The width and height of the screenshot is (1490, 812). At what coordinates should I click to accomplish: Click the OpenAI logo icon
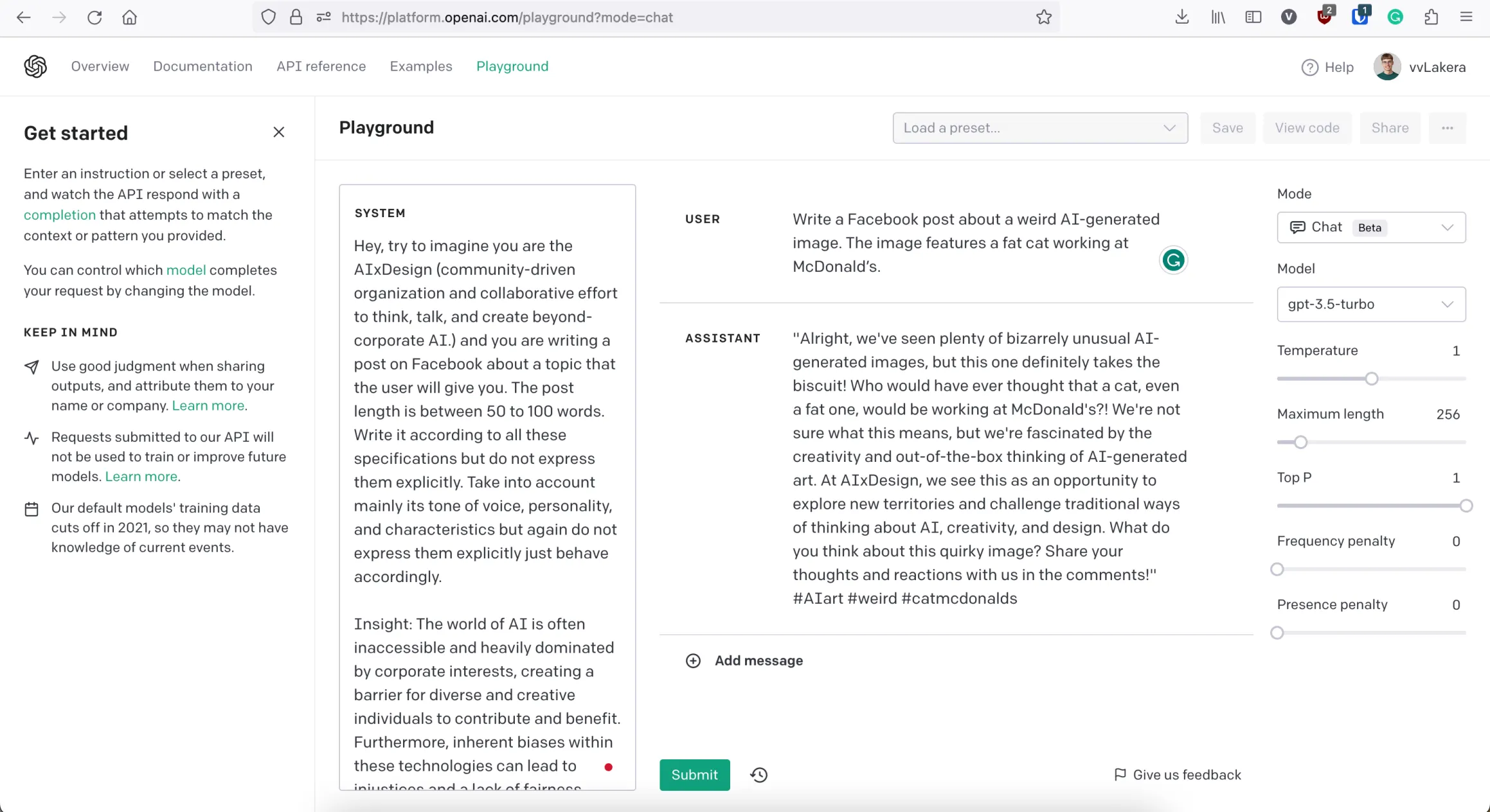[x=35, y=66]
